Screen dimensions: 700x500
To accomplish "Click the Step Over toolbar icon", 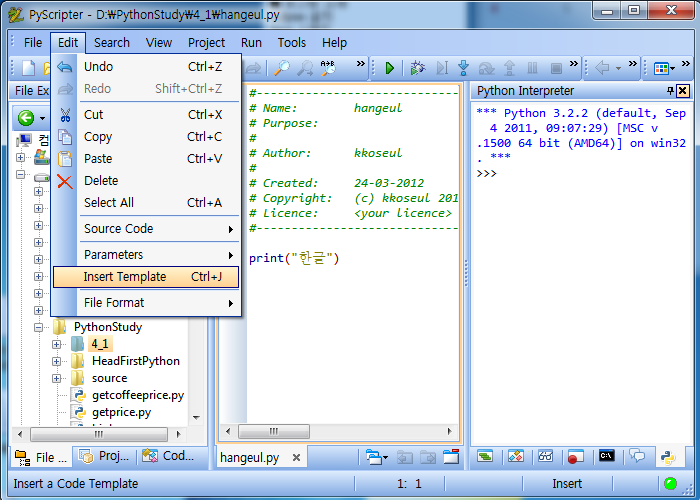I will pyautogui.click(x=487, y=68).
